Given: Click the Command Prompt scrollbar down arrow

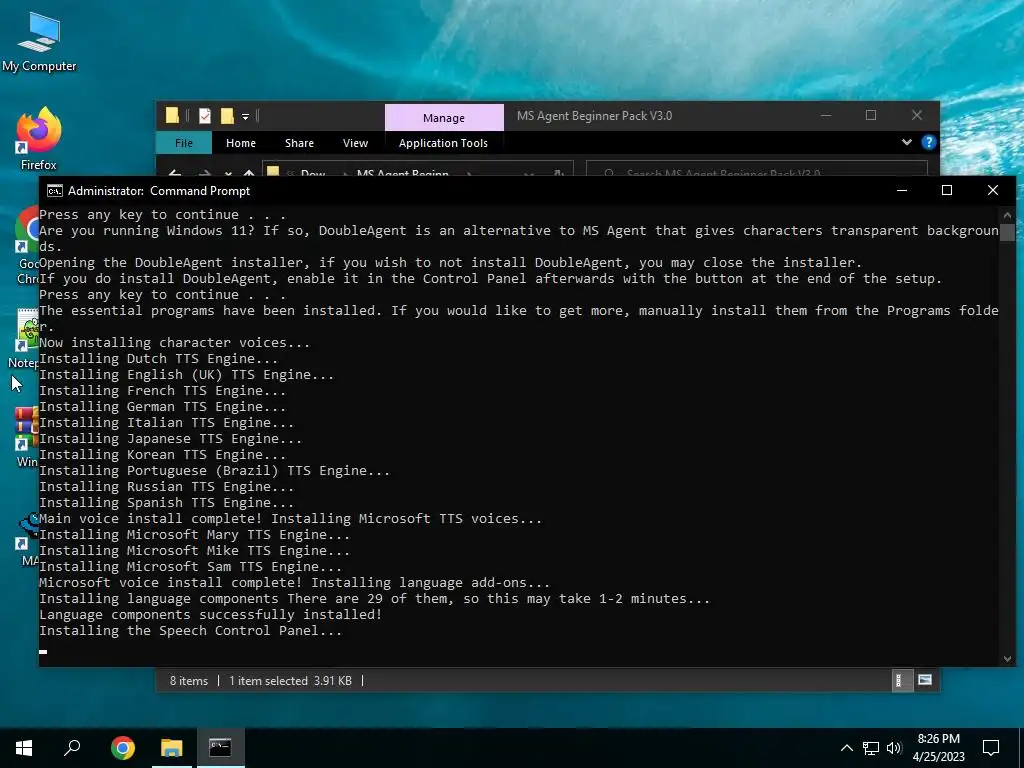Looking at the screenshot, I should click(1007, 659).
